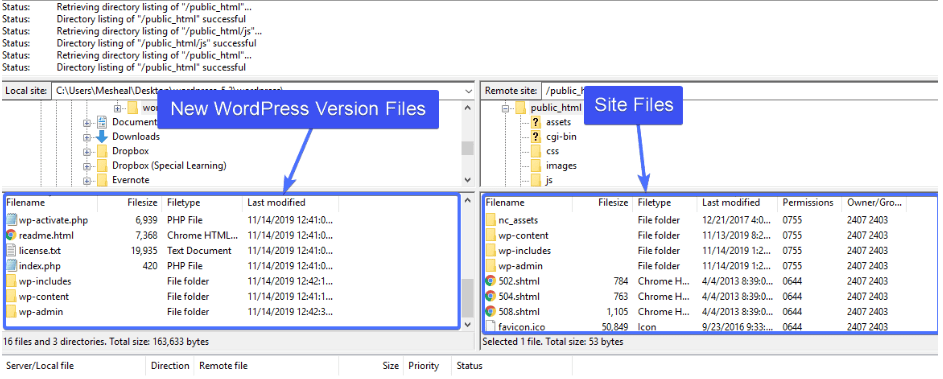Click the remote wp-content folder icon
This screenshot has width=943, height=379.
tap(491, 235)
